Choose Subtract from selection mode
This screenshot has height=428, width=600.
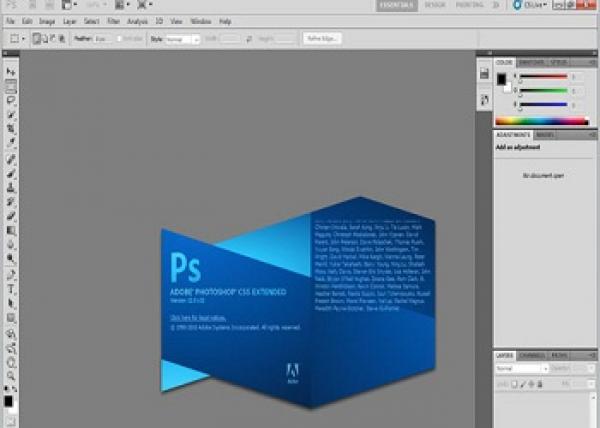53,39
